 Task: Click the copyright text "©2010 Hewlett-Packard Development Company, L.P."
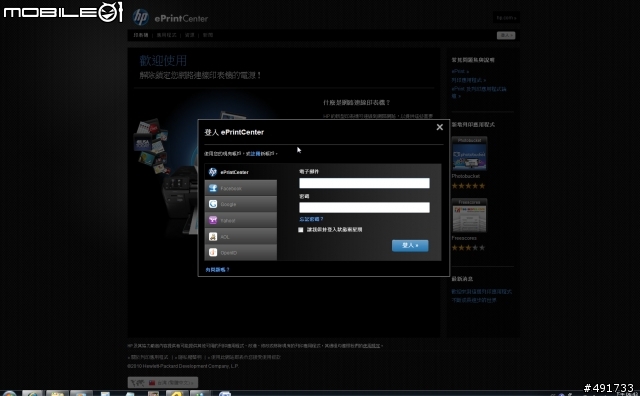[x=183, y=366]
